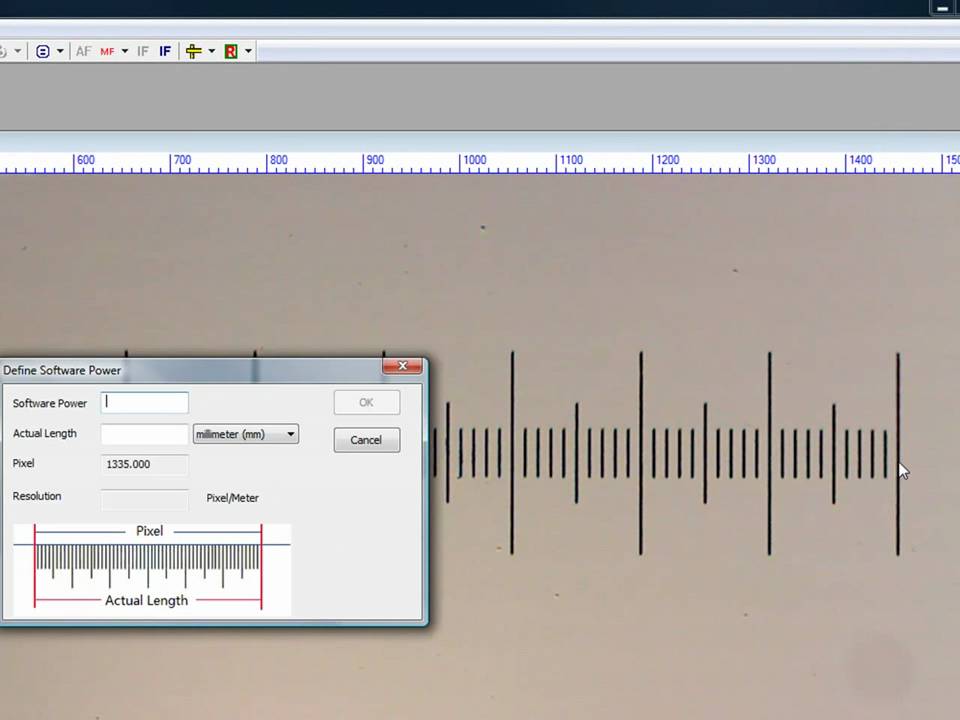
Task: Click the Pixel field showing 1335.000
Action: coord(144,464)
